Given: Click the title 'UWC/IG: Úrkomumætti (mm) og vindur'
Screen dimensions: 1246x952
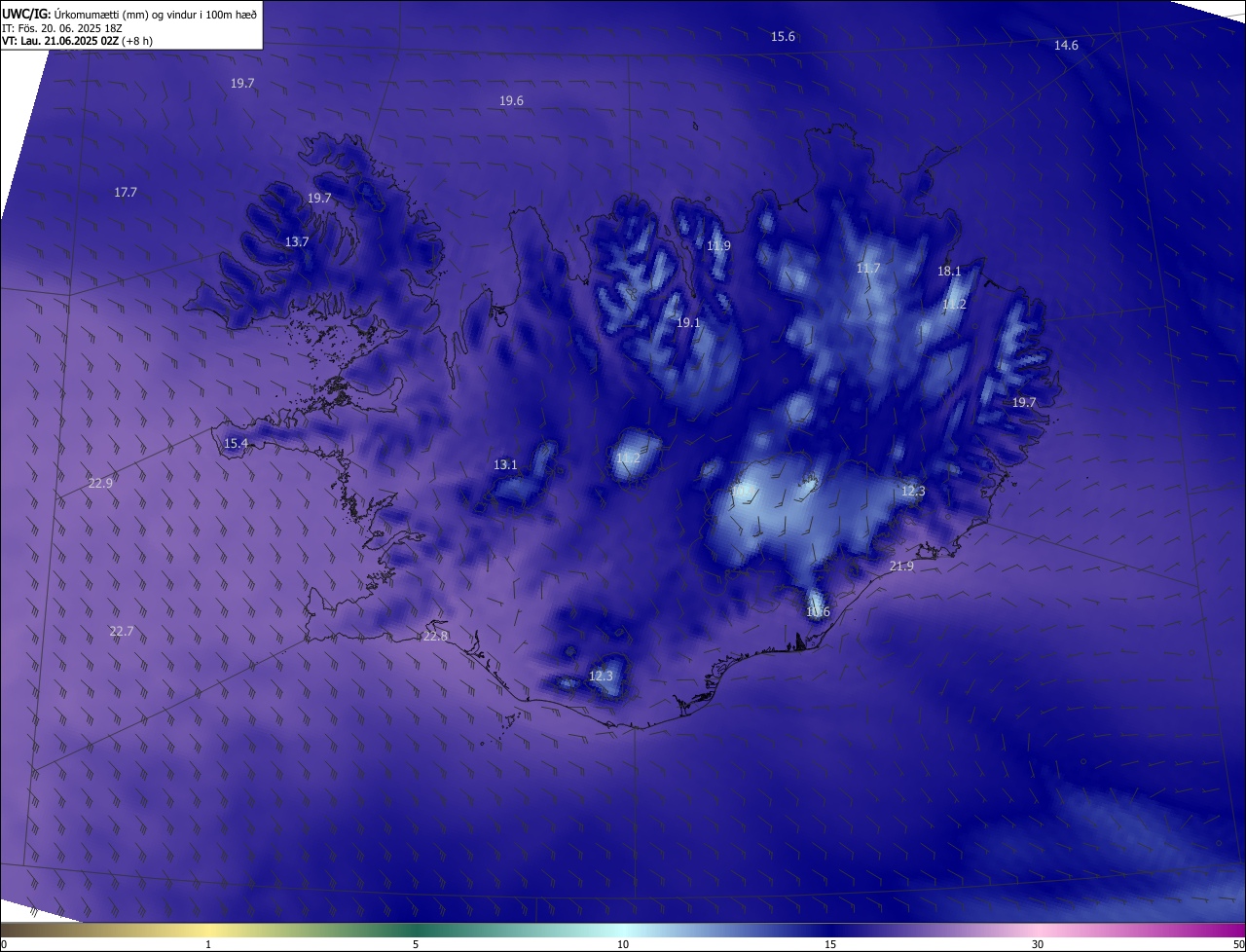Looking at the screenshot, I should (129, 14).
